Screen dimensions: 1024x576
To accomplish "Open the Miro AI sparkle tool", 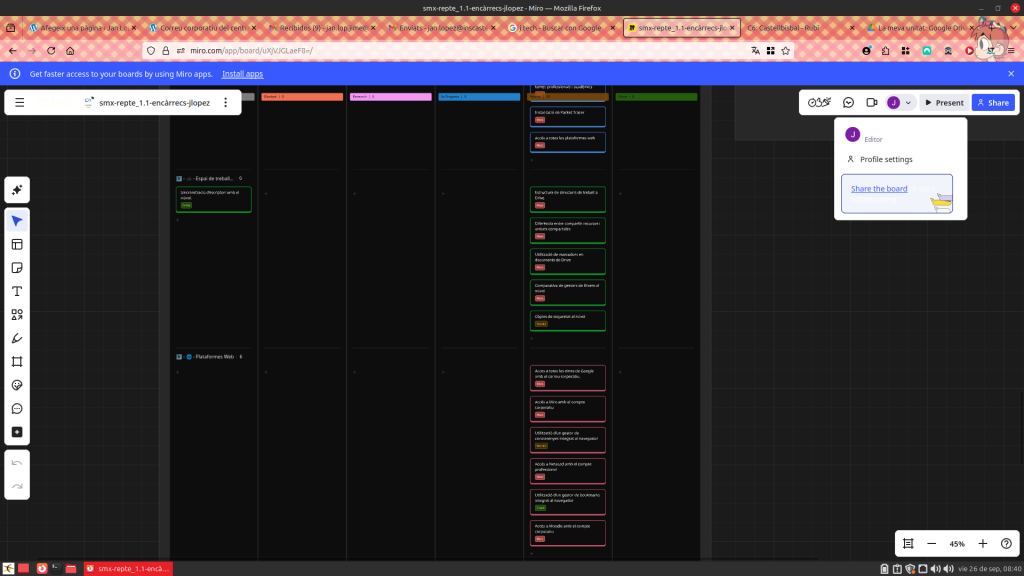I will click(17, 190).
